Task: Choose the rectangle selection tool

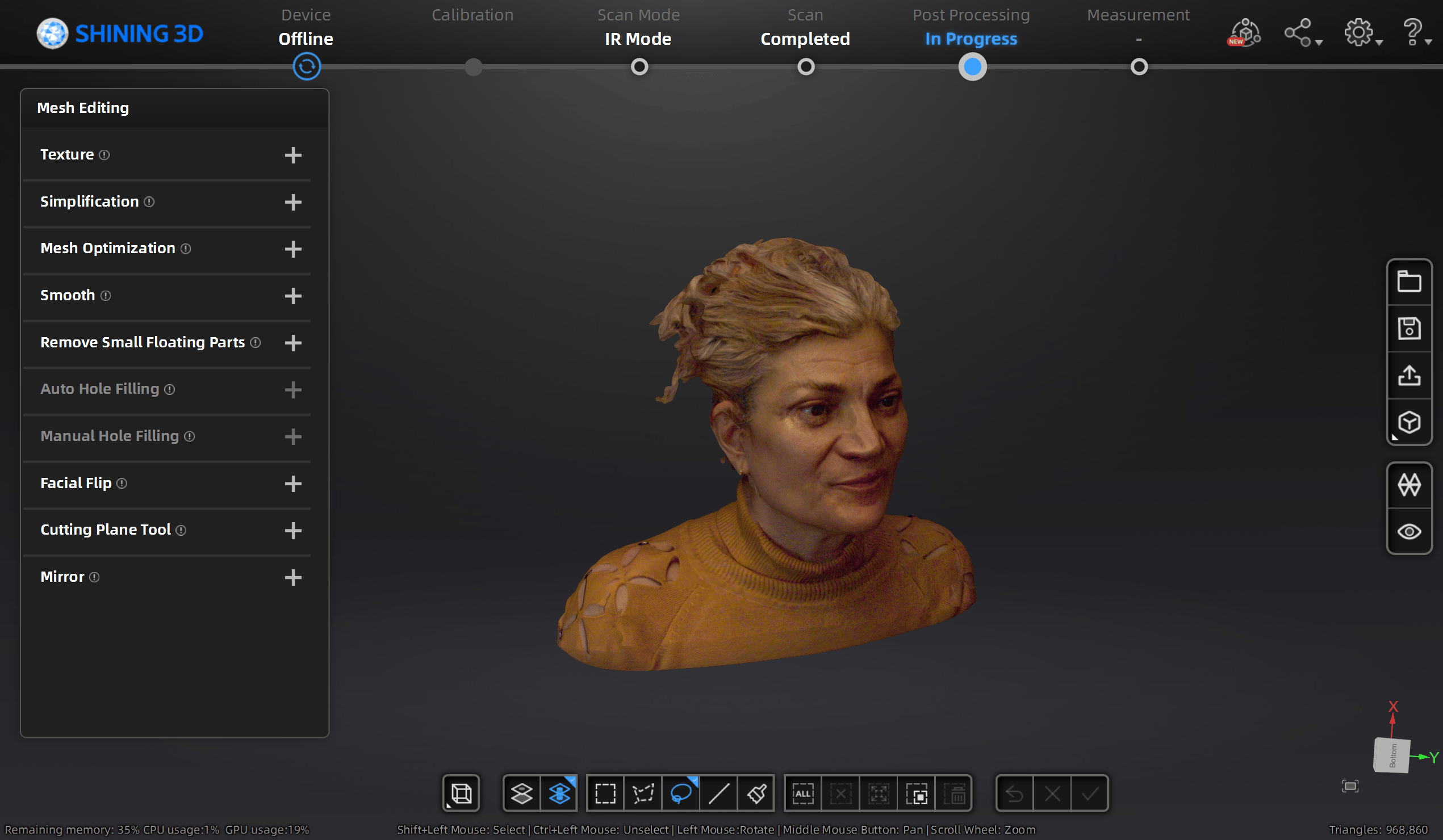Action: click(x=605, y=793)
